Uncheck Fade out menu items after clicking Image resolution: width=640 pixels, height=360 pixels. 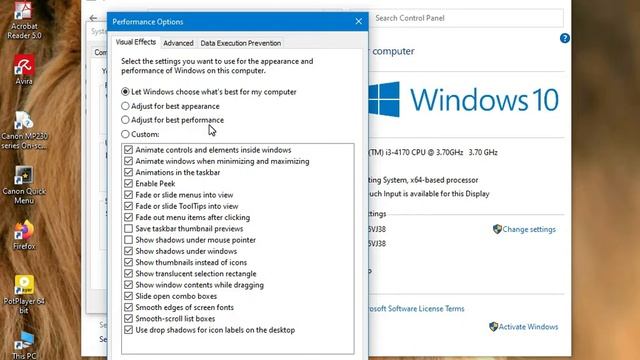coord(129,217)
